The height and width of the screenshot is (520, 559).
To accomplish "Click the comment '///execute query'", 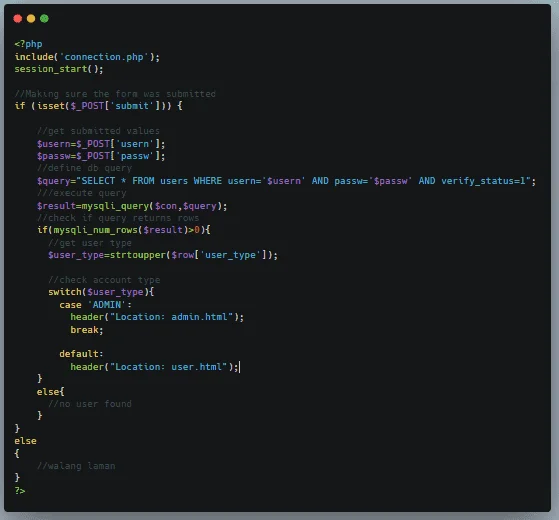I will tap(82, 193).
